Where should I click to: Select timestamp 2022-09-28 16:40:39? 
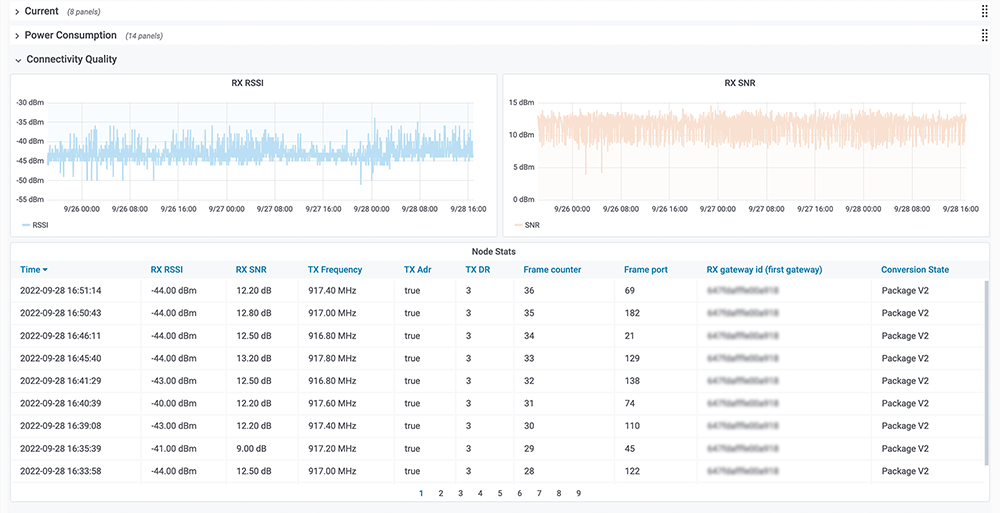coord(61,403)
